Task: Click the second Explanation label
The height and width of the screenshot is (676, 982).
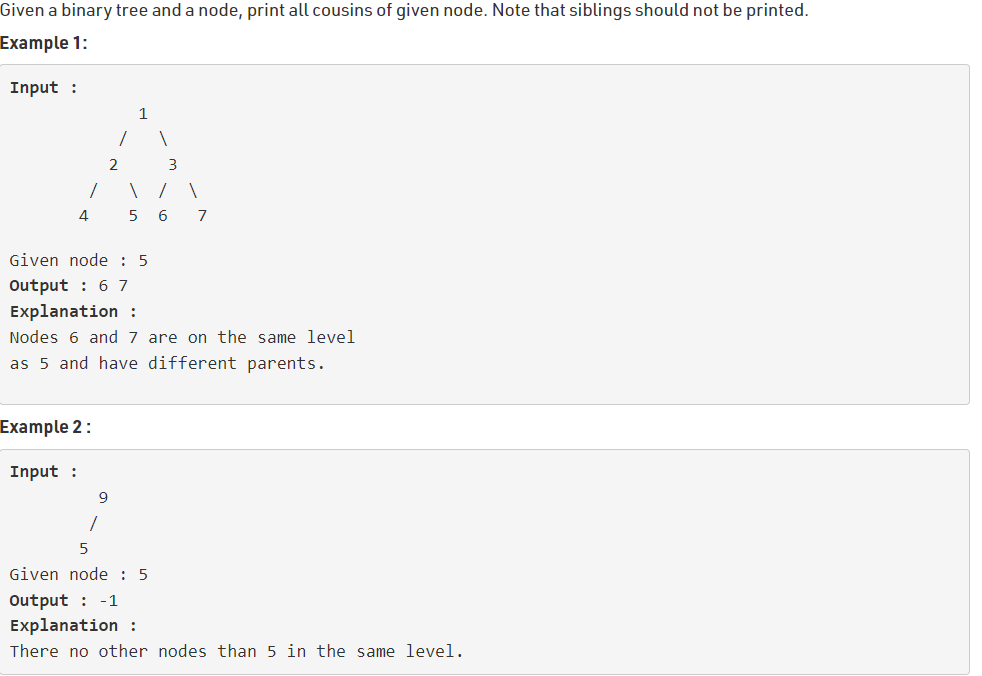Action: [73, 626]
